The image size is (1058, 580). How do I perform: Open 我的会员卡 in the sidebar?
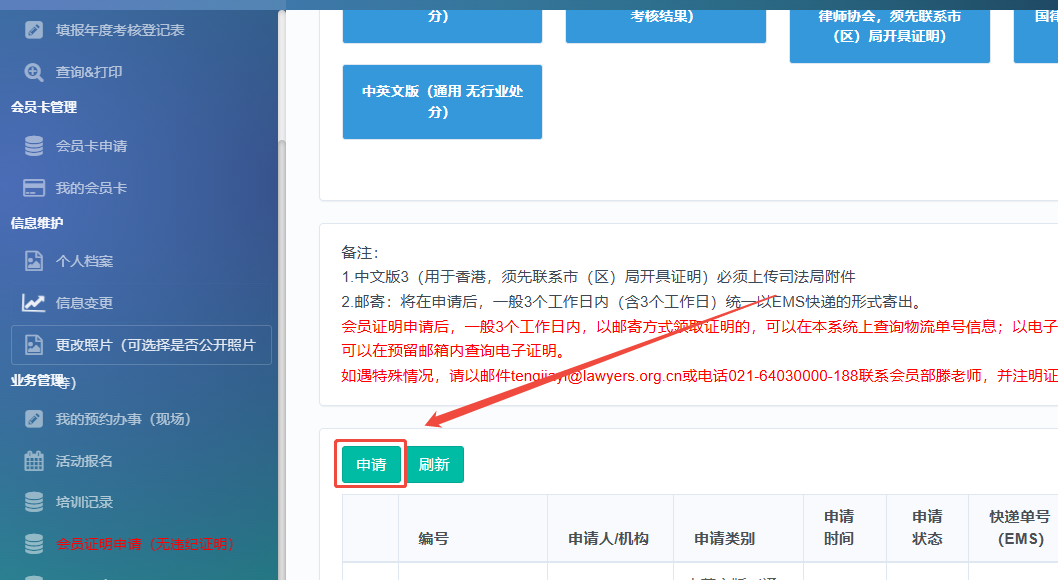[x=91, y=188]
